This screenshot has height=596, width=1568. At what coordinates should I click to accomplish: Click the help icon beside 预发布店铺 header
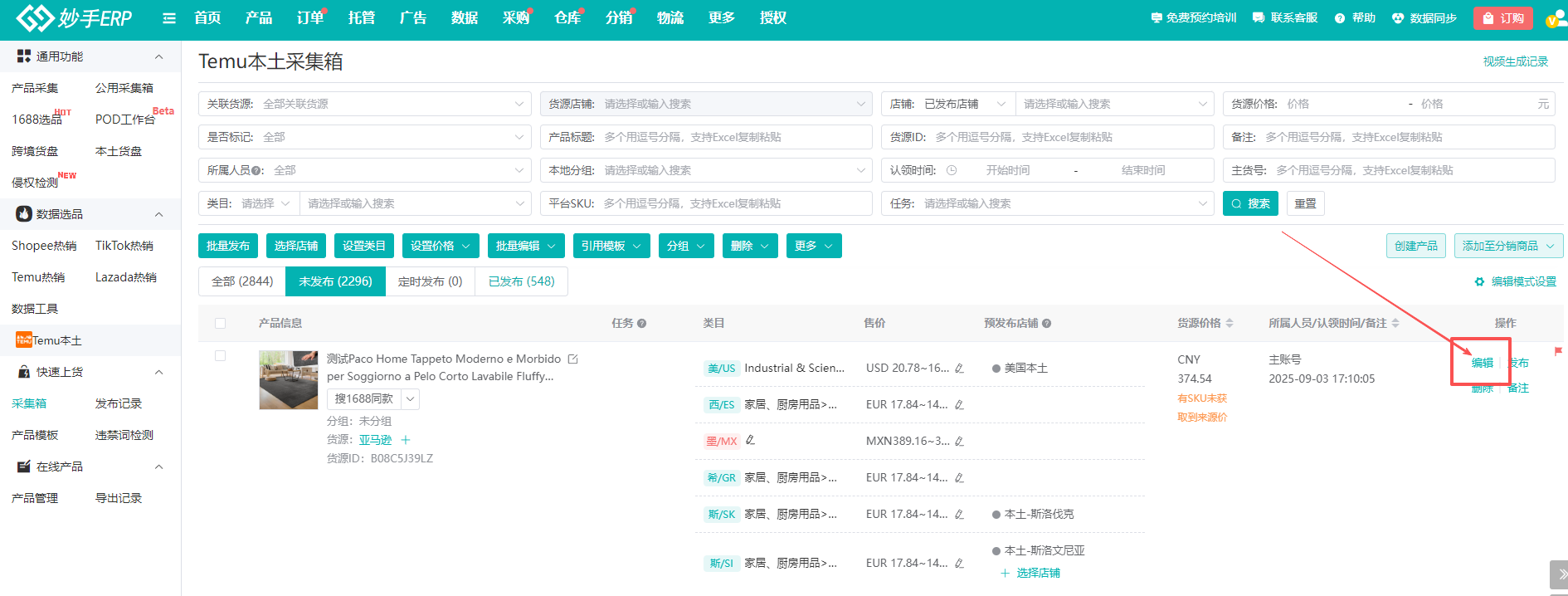click(x=1046, y=324)
